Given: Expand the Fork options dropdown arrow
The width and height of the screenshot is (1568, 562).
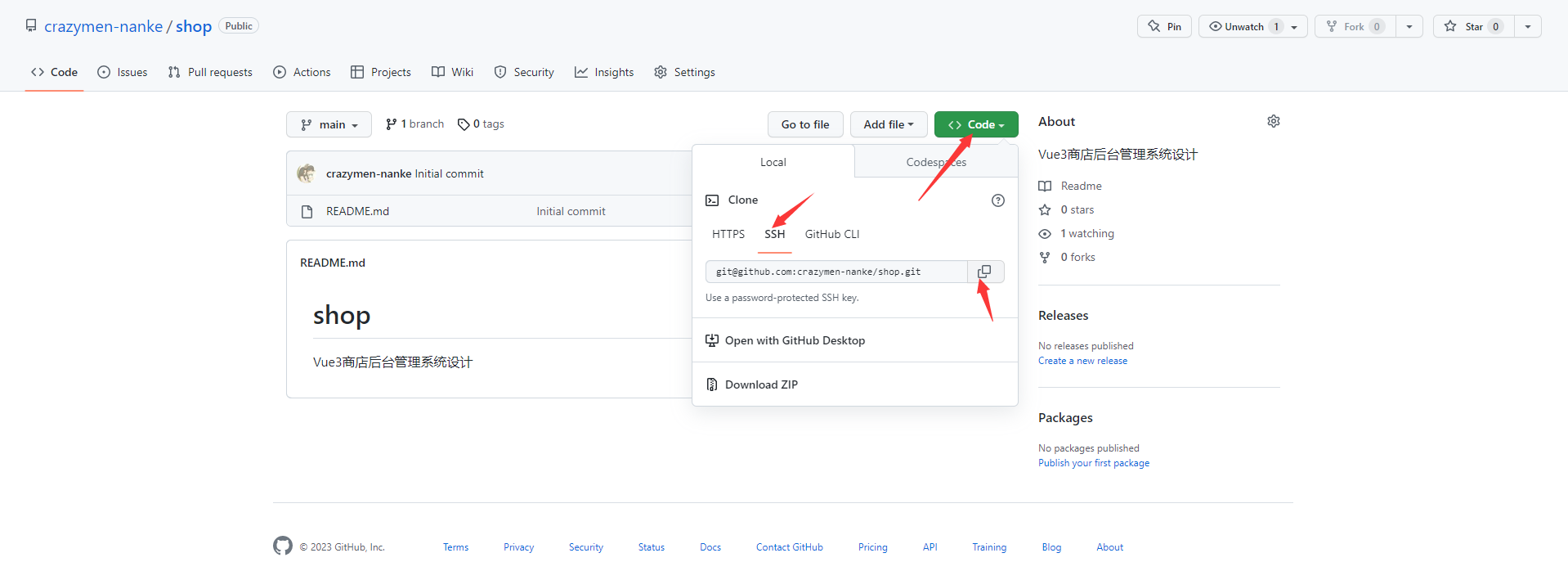Looking at the screenshot, I should pos(1409,26).
